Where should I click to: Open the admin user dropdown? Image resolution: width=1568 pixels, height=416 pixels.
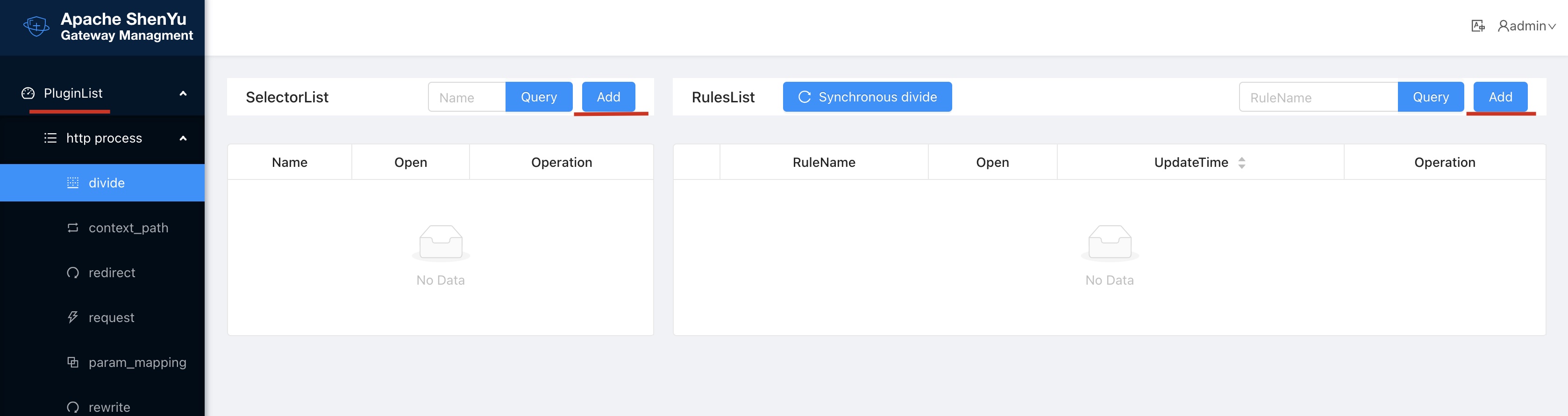[1526, 26]
